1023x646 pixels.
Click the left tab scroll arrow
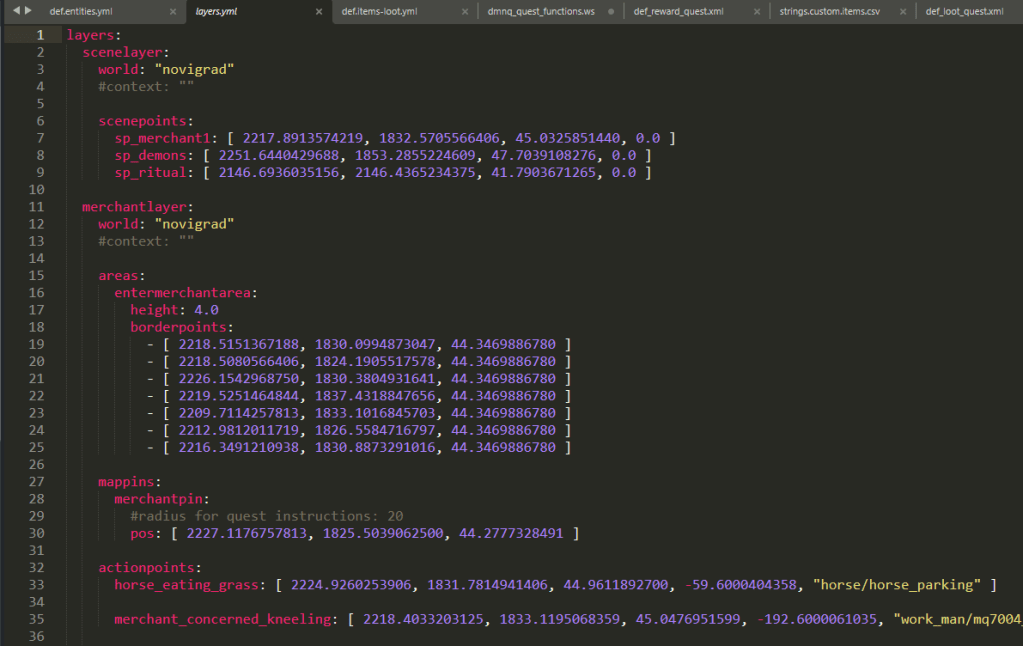tap(16, 11)
